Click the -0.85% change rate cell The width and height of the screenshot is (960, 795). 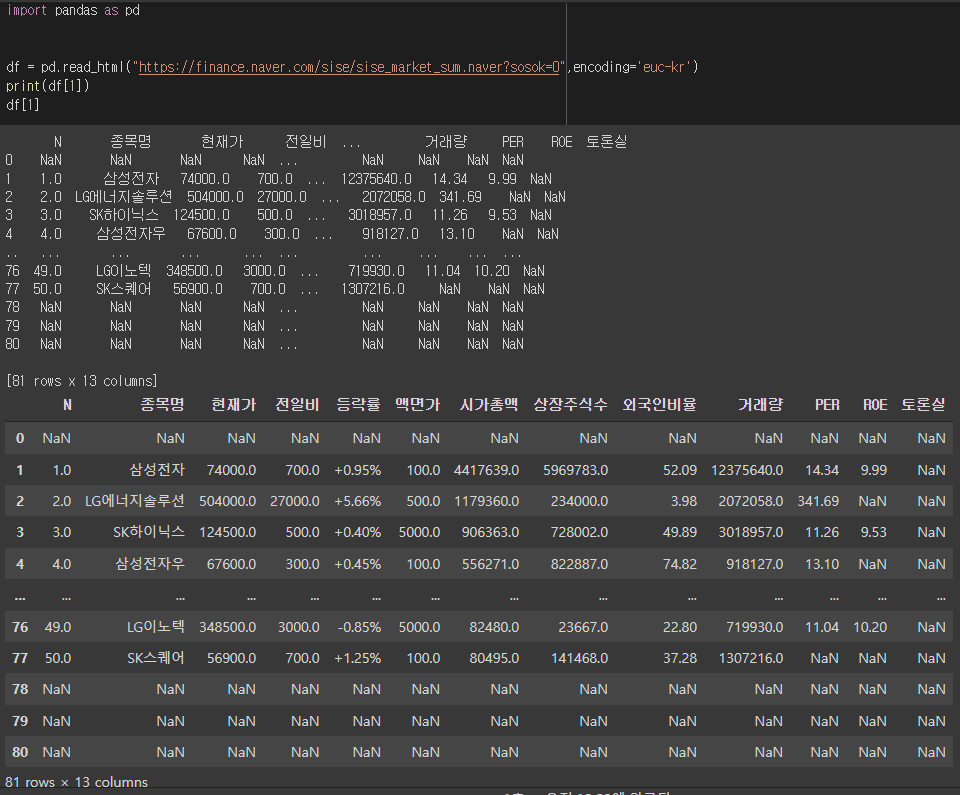pyautogui.click(x=359, y=627)
